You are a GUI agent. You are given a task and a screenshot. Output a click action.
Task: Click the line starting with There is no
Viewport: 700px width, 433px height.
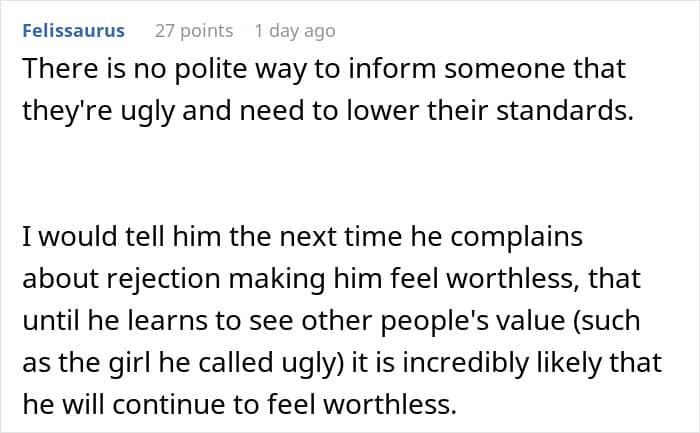[x=324, y=69]
